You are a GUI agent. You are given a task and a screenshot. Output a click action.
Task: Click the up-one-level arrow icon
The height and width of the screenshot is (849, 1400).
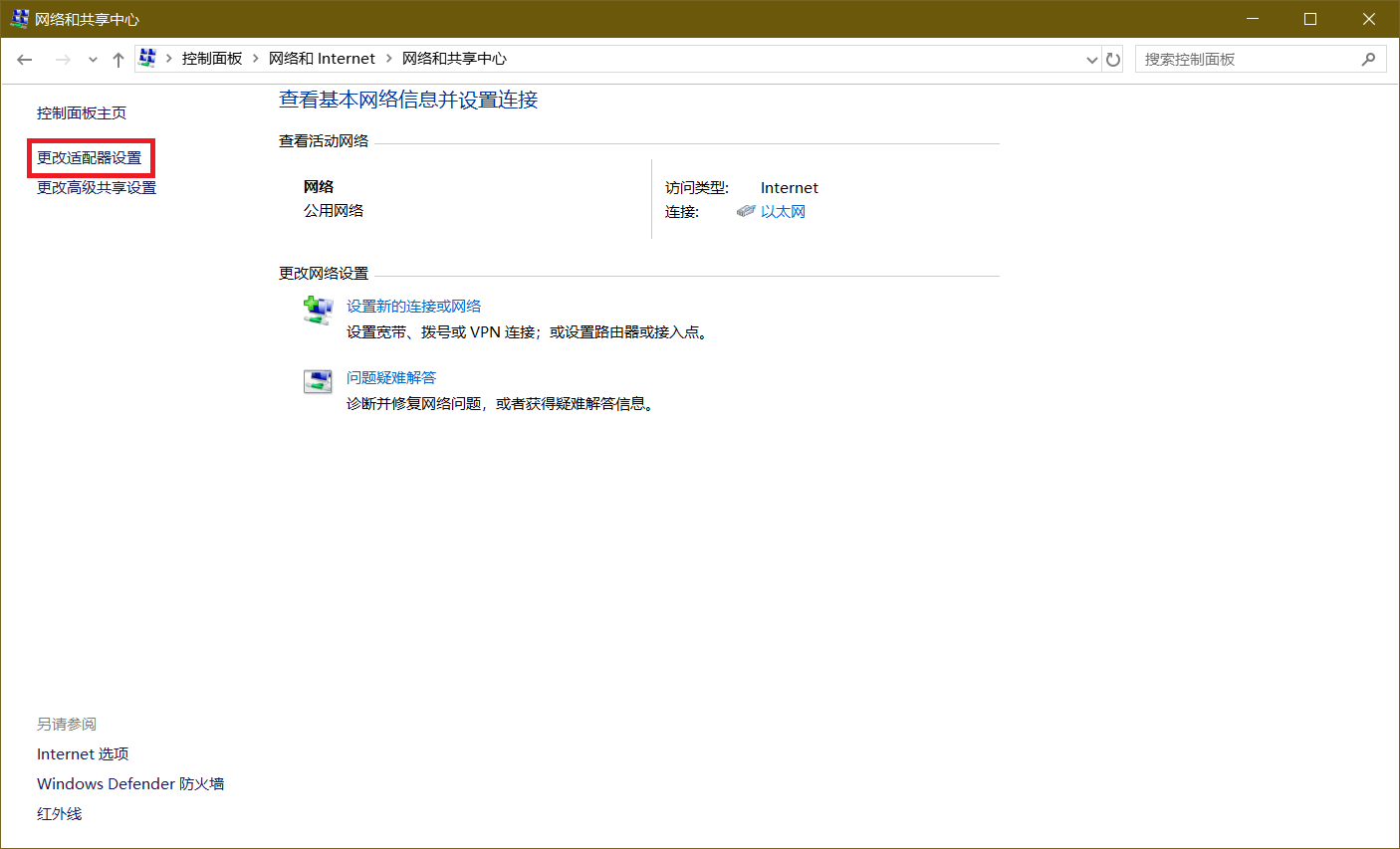117,60
